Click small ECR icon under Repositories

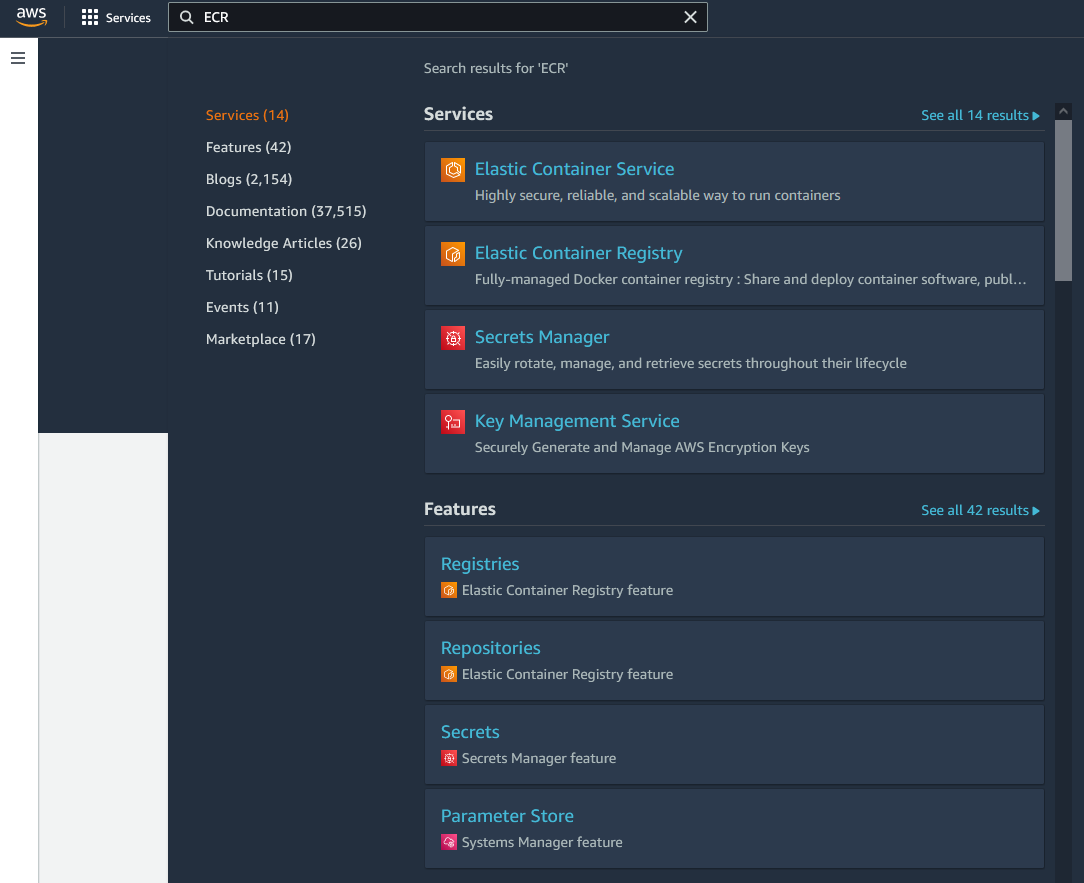coord(449,674)
